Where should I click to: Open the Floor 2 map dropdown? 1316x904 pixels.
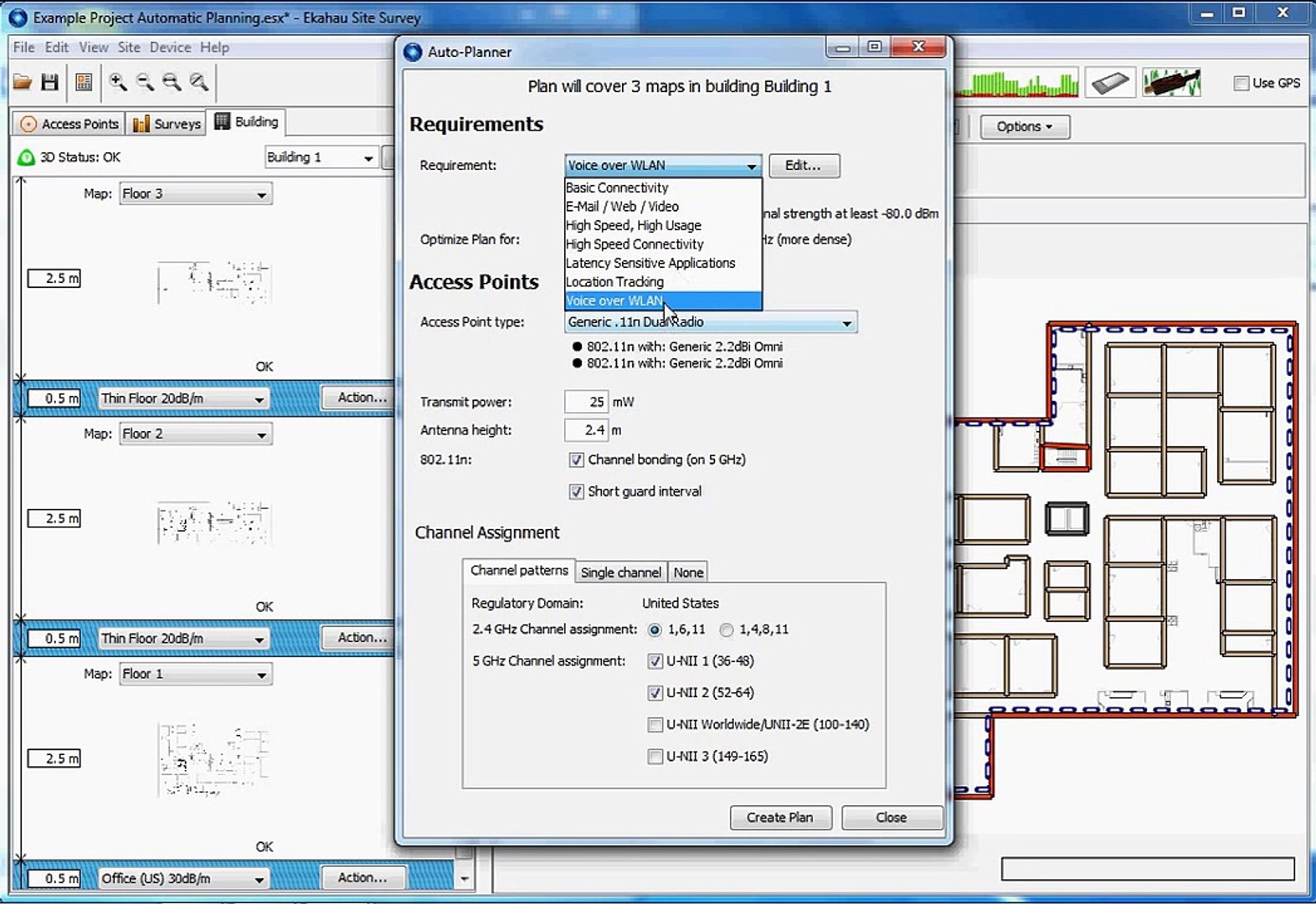[196, 434]
